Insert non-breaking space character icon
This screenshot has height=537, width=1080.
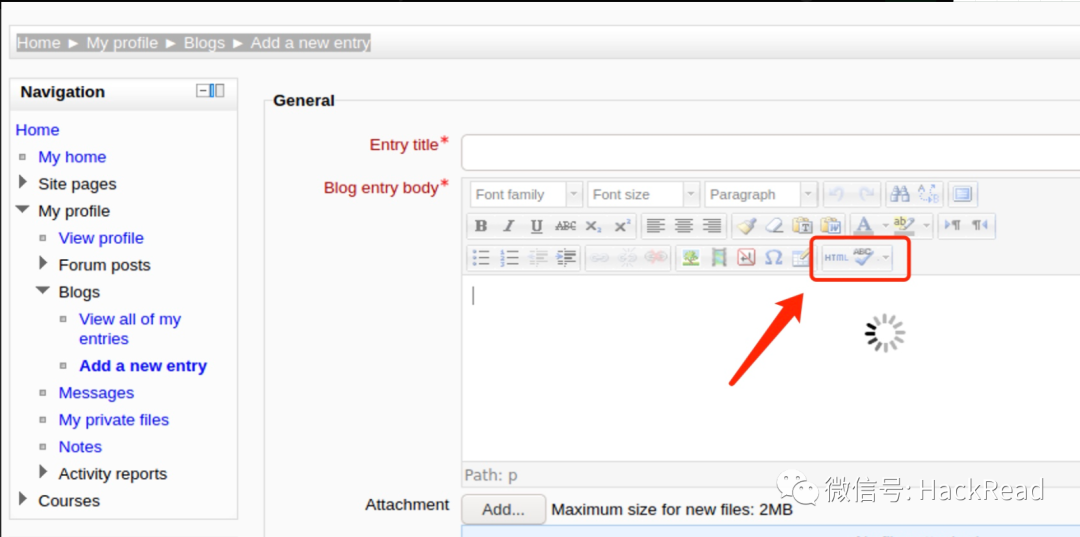pyautogui.click(x=746, y=257)
